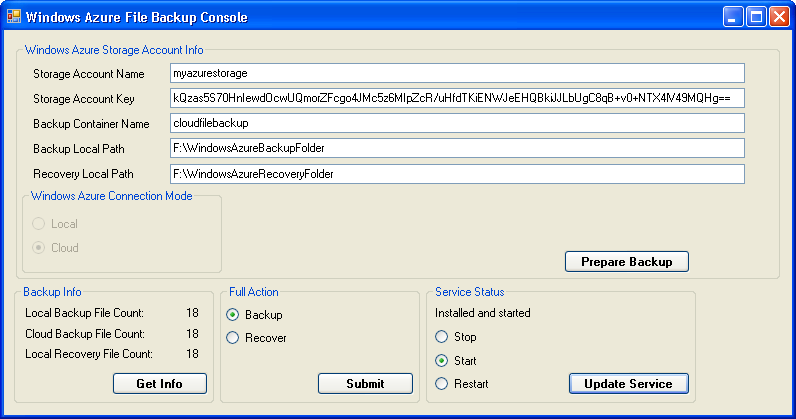
Task: Minimize the Backup Console window
Action: click(x=733, y=17)
